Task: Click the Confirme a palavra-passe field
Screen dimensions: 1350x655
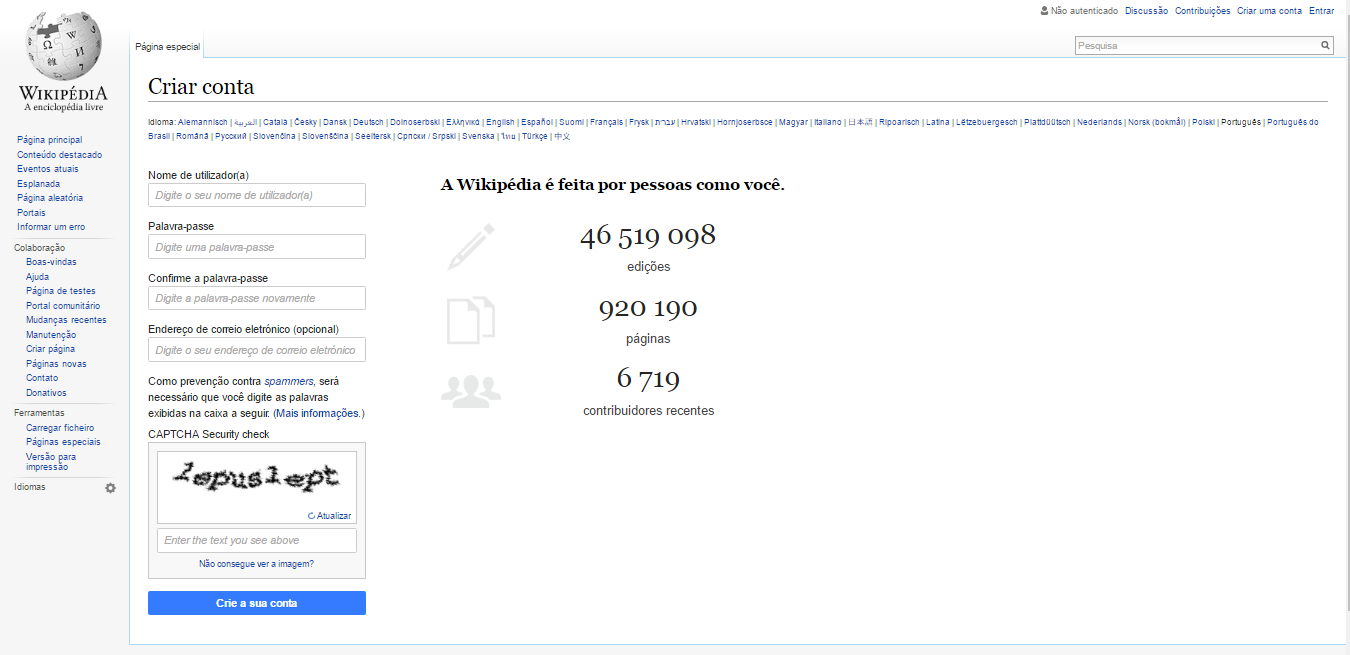Action: click(x=257, y=298)
